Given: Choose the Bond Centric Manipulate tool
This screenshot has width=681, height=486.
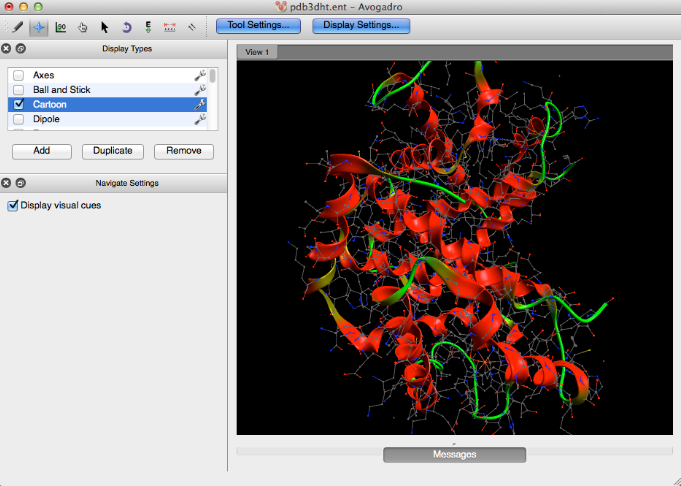Looking at the screenshot, I should point(62,27).
